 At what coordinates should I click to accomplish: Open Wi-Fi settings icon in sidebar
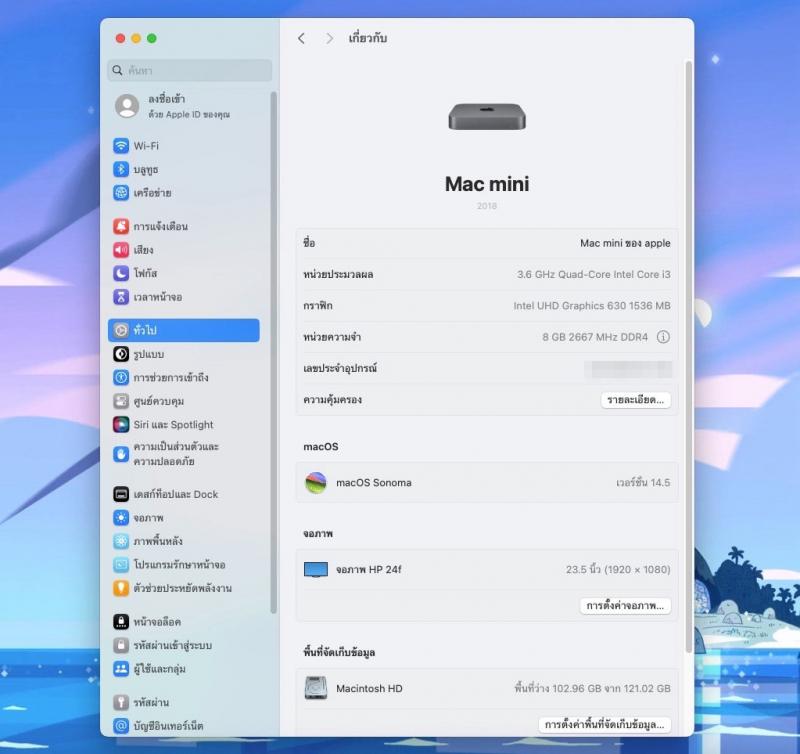click(x=121, y=146)
